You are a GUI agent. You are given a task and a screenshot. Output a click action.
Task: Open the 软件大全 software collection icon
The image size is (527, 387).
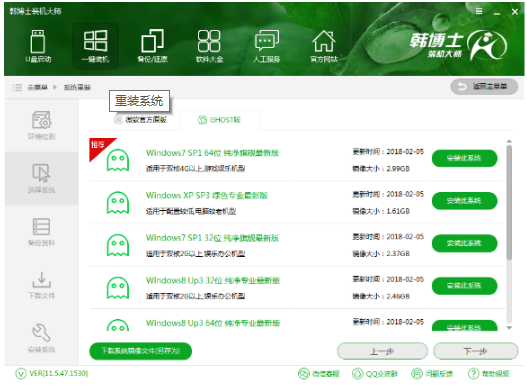click(209, 41)
